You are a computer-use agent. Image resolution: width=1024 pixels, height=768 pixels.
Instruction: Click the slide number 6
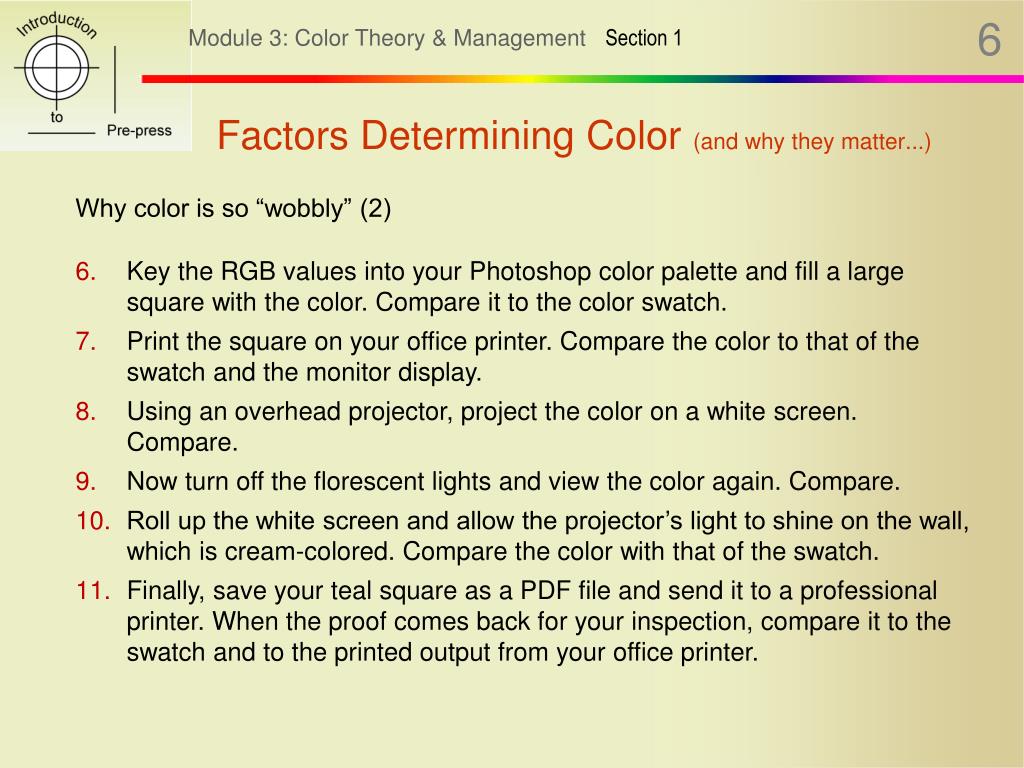point(989,40)
